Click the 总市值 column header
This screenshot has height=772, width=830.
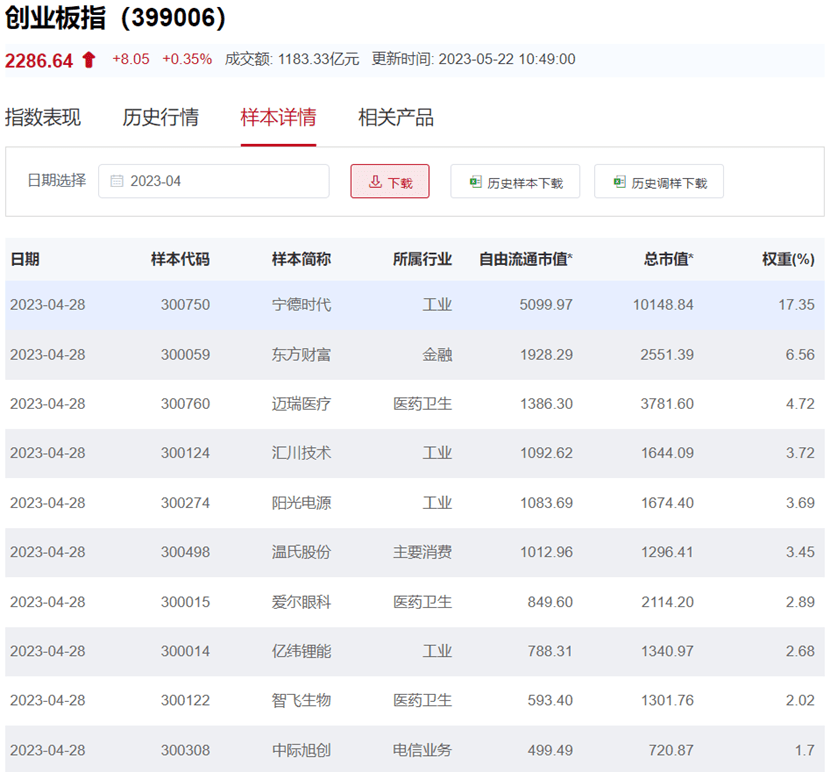pos(669,259)
